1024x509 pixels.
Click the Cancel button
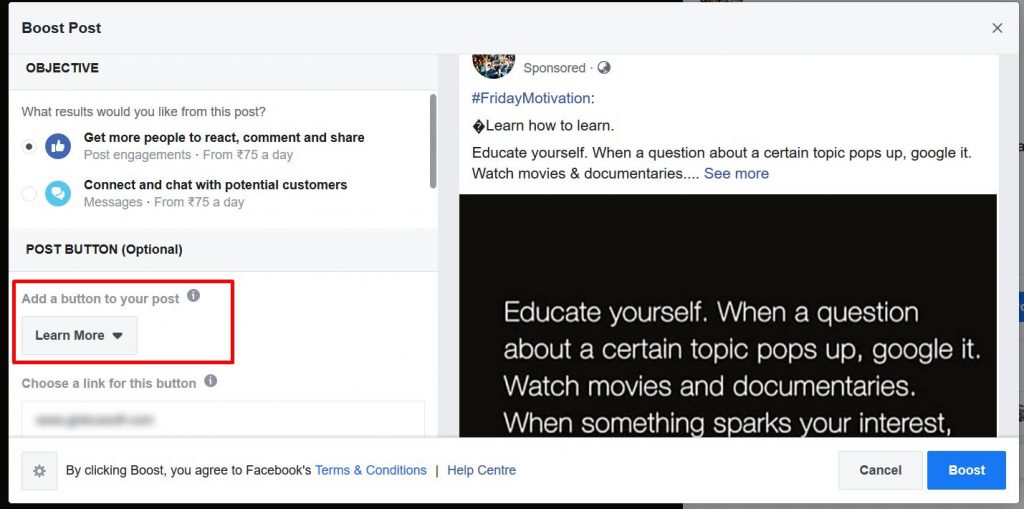[880, 470]
